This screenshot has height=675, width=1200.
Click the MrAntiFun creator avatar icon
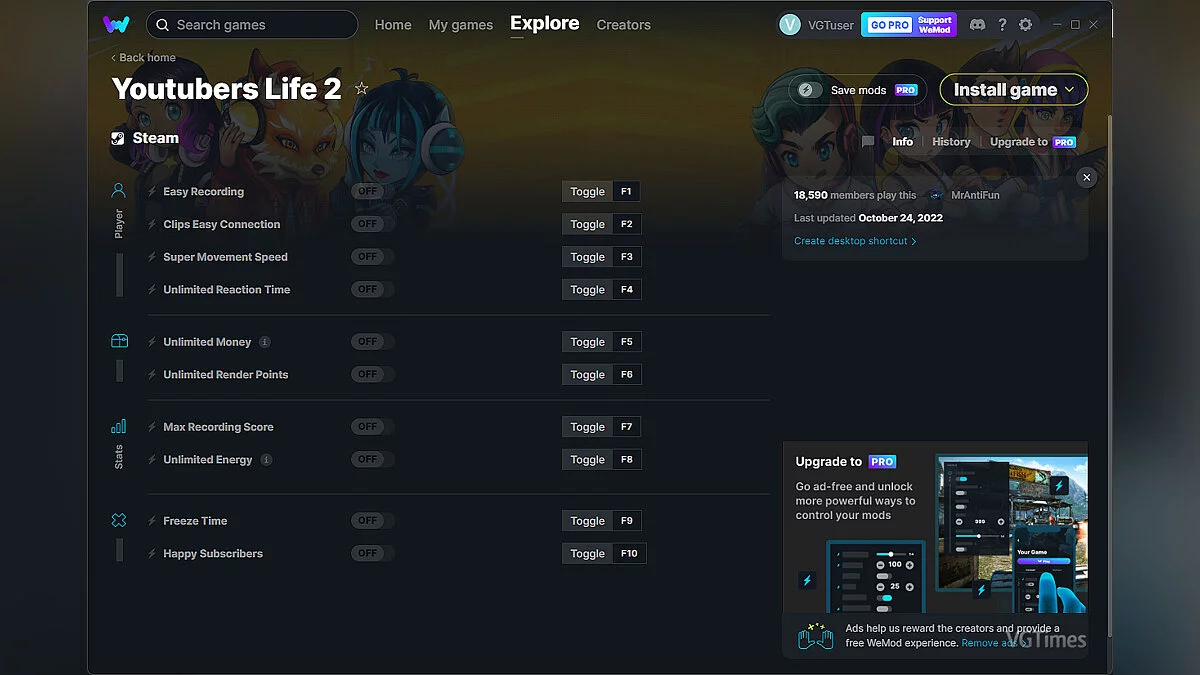(x=936, y=195)
